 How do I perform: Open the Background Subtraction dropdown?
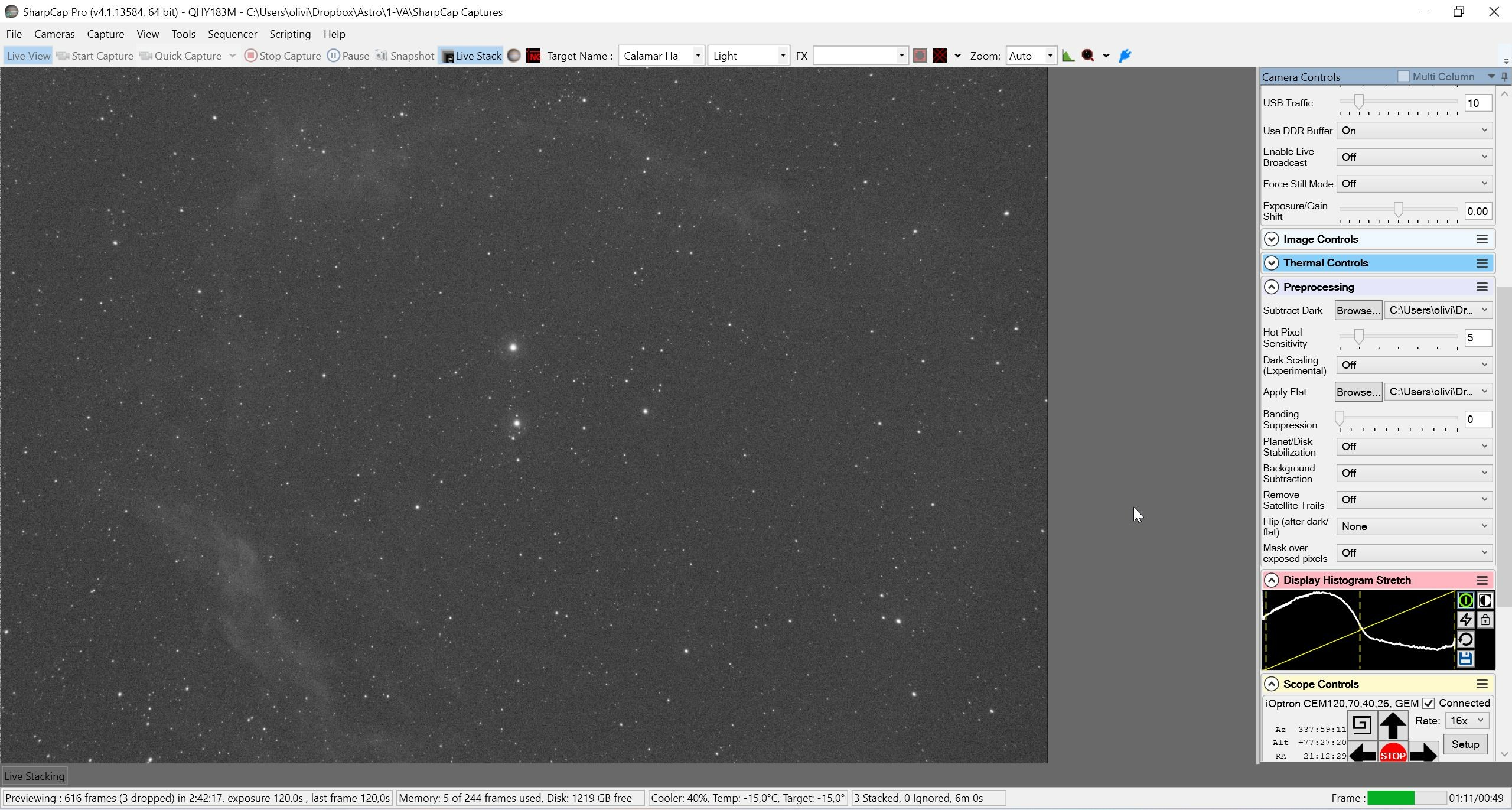coord(1414,473)
